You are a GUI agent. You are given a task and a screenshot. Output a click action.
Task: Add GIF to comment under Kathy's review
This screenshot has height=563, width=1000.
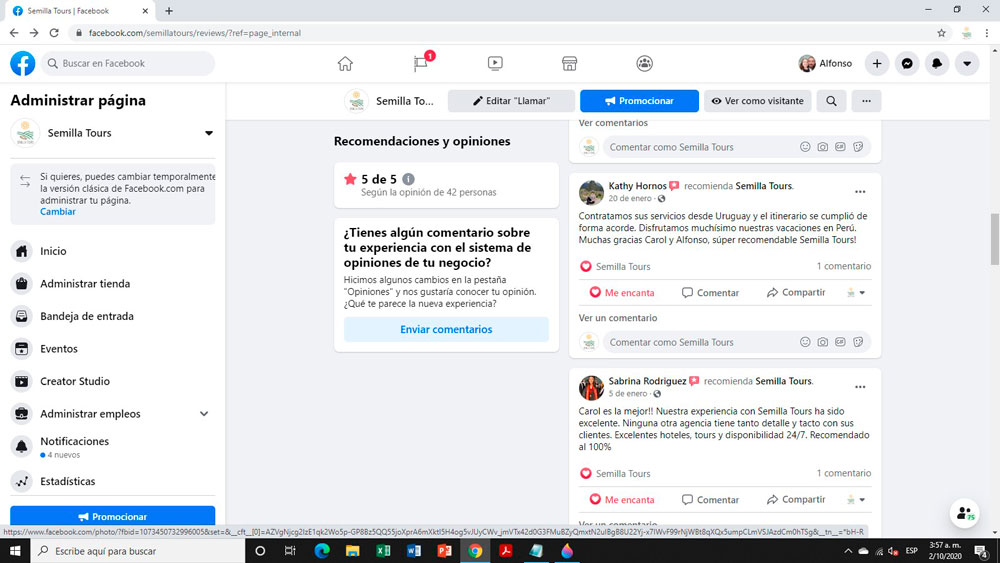pyautogui.click(x=841, y=342)
